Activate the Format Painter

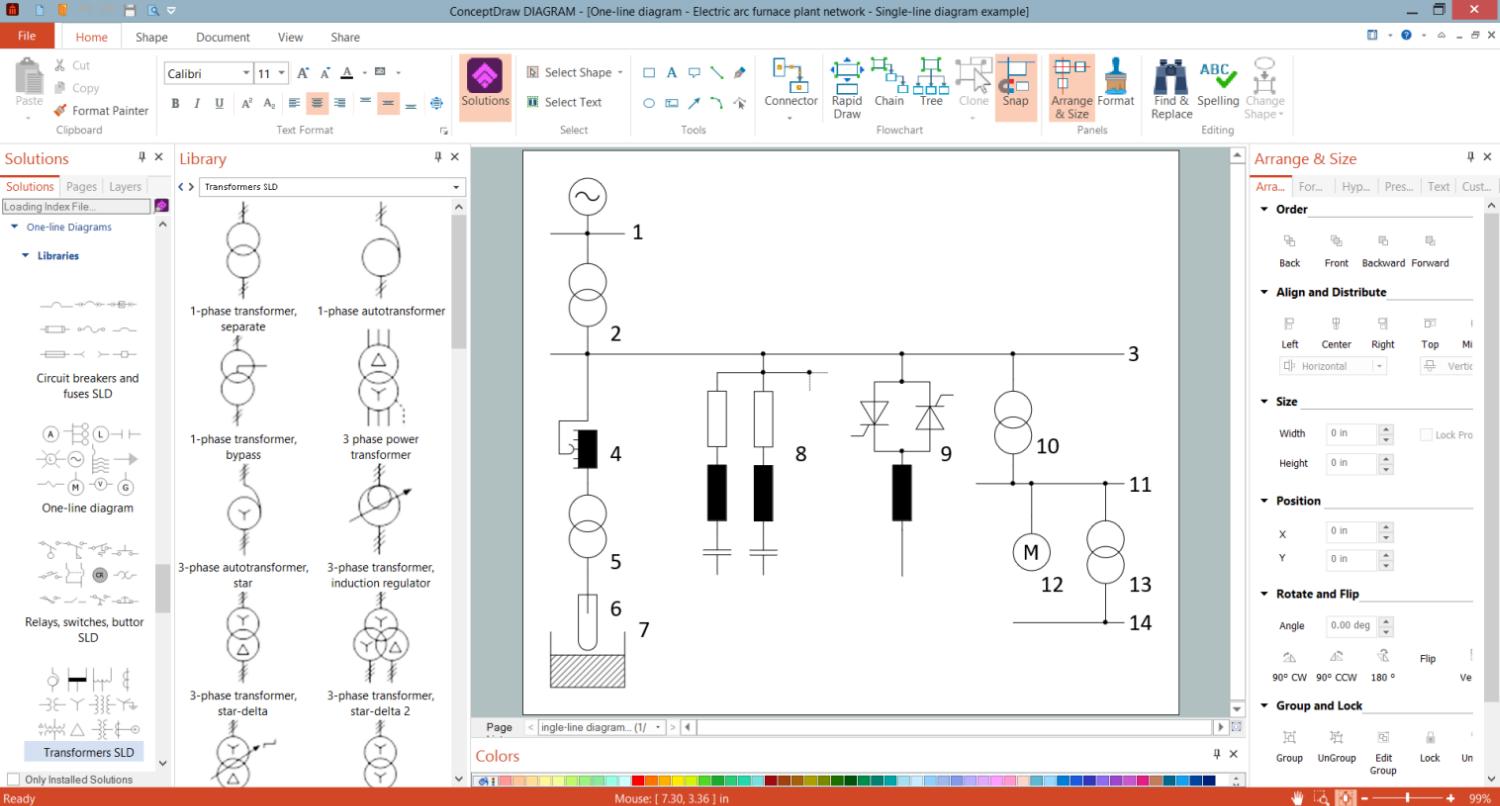[x=101, y=110]
